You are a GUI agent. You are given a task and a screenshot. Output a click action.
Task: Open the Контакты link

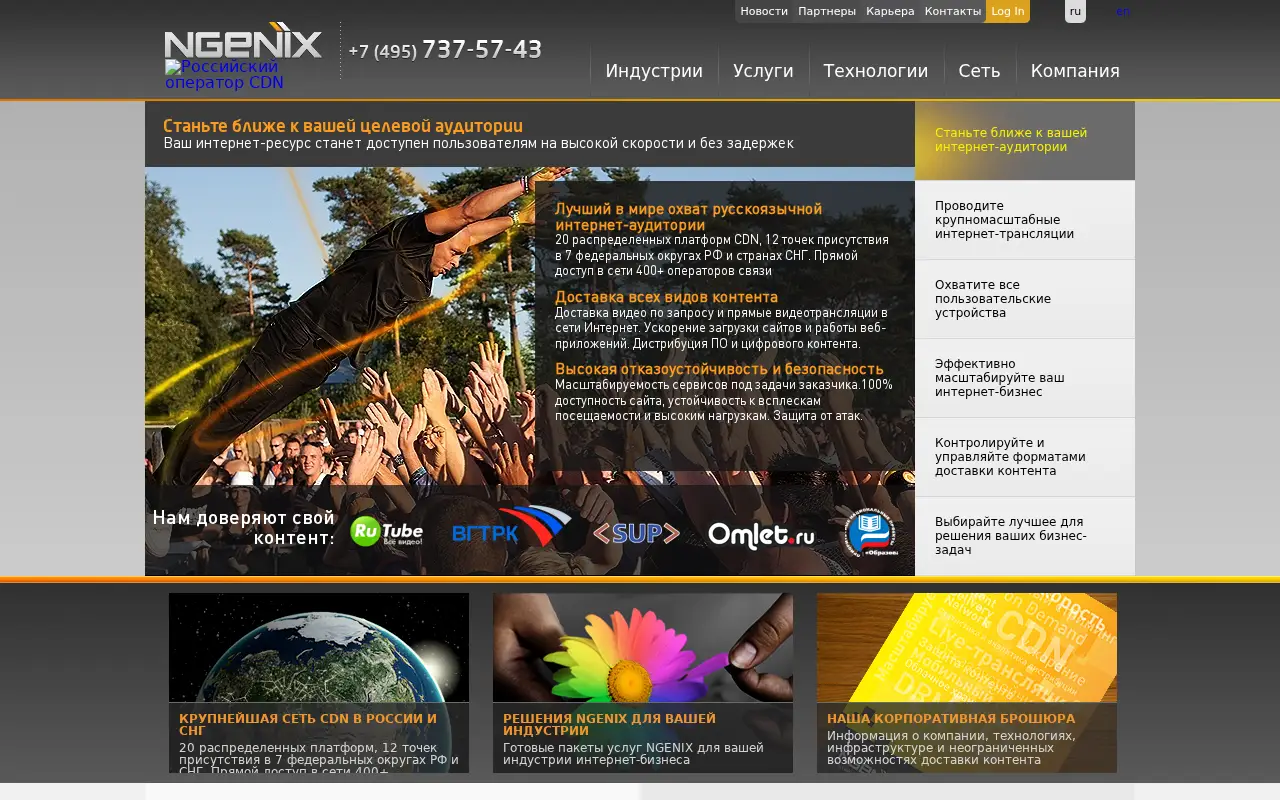tap(953, 11)
